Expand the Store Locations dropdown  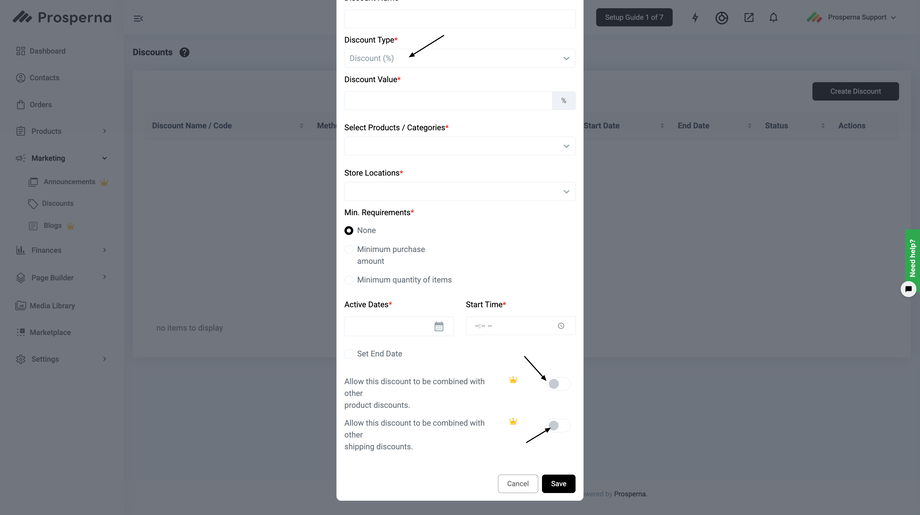(x=459, y=192)
